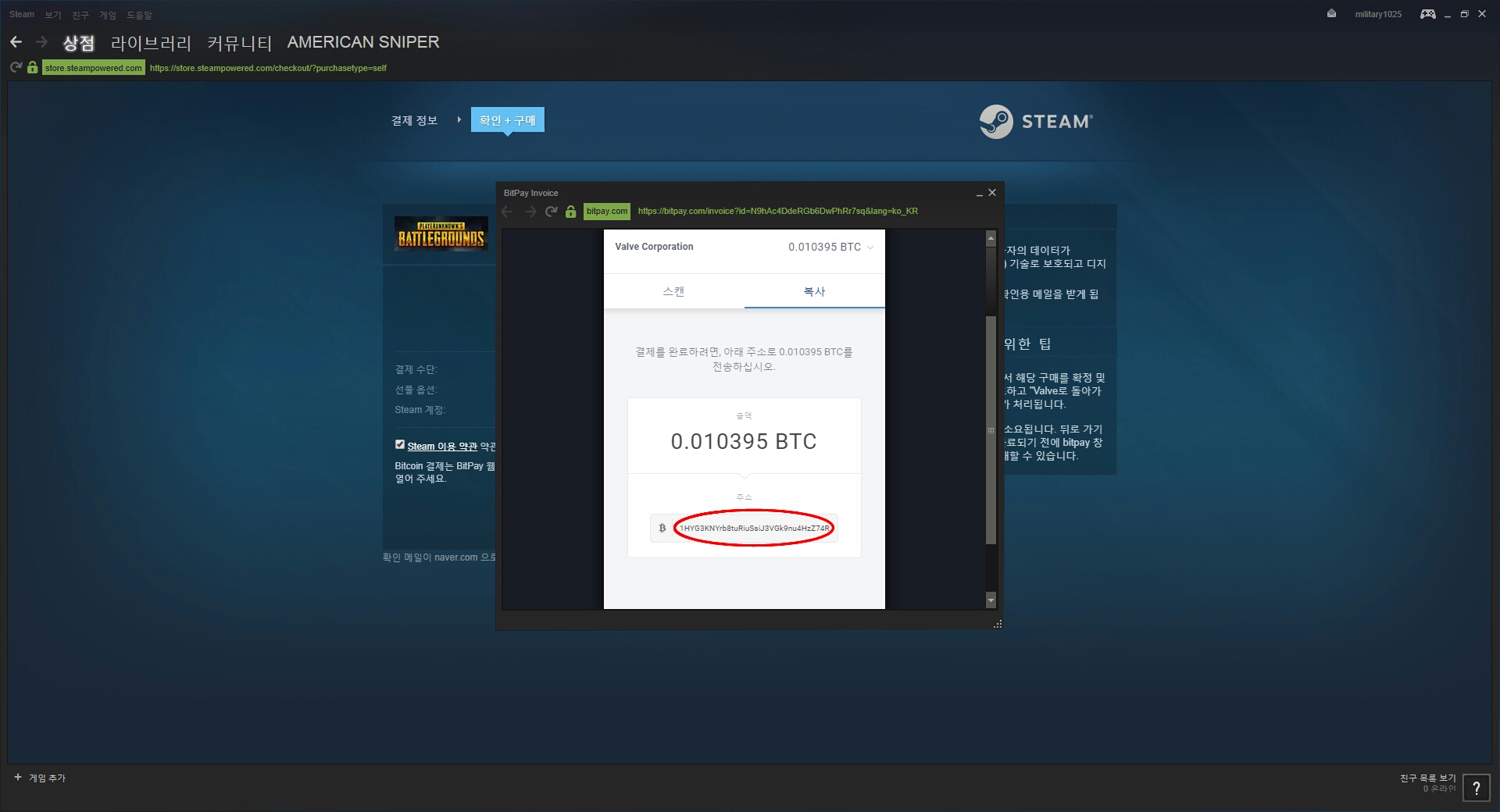Reload the Steam store page
This screenshot has width=1500, height=812.
[16, 68]
